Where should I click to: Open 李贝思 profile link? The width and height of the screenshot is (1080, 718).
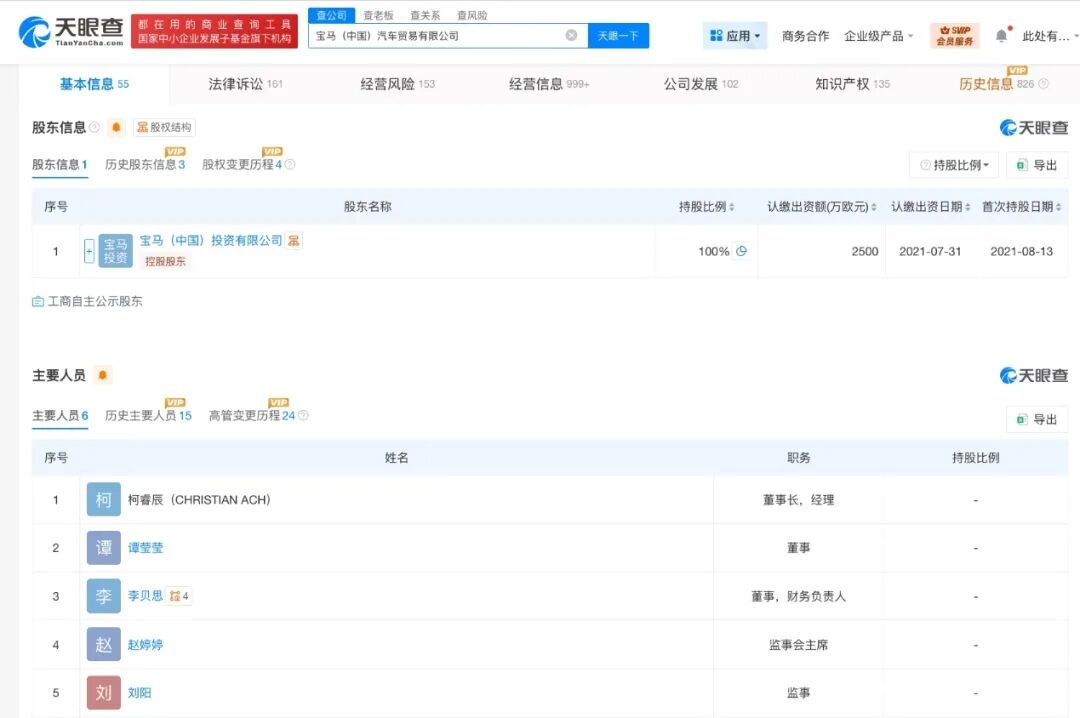pos(145,595)
